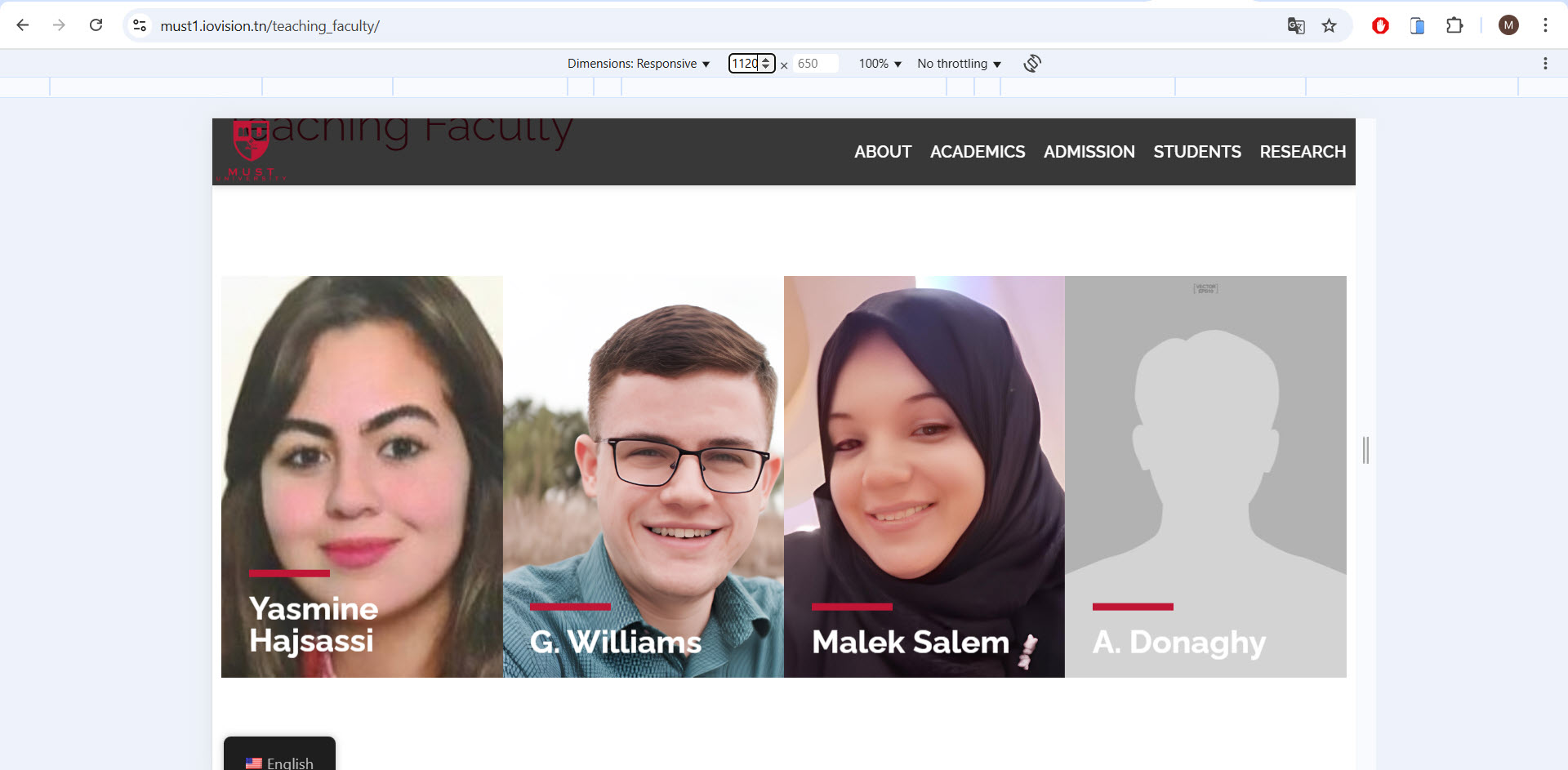Viewport: 1568px width, 770px height.
Task: Bookmark this page with the star icon
Action: click(x=1330, y=26)
